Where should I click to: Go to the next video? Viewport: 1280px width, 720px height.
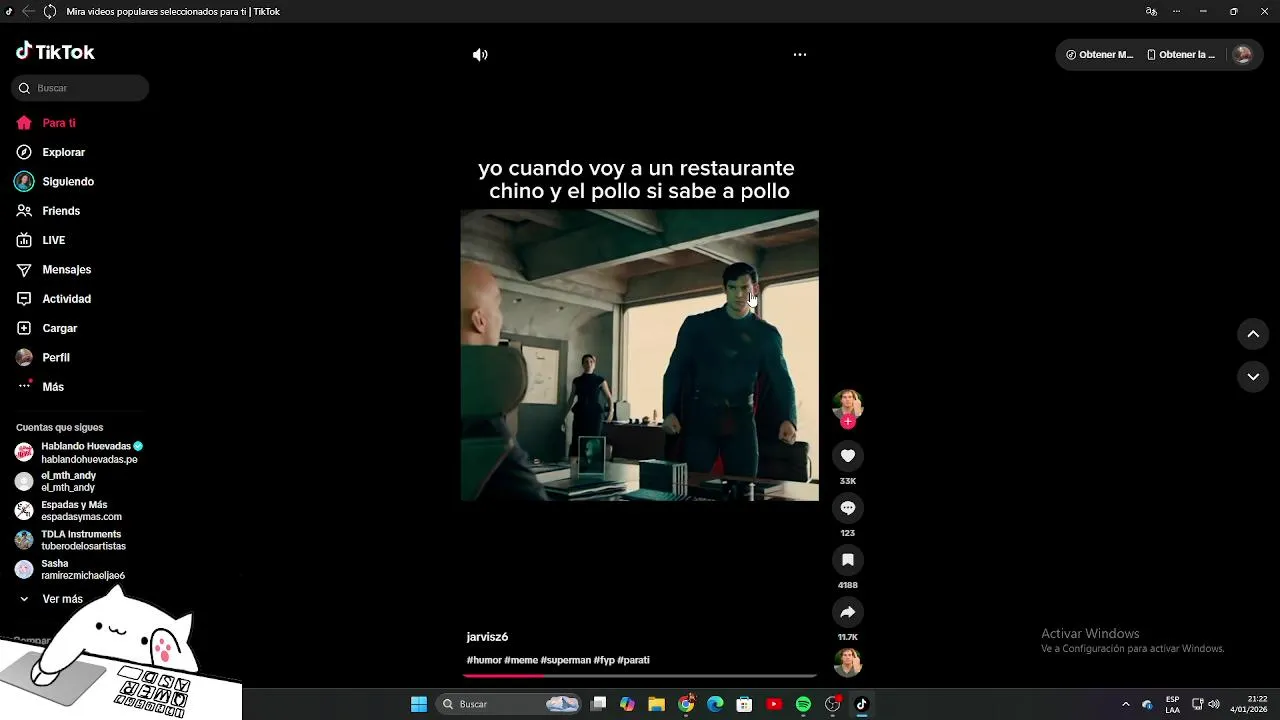tap(1253, 377)
